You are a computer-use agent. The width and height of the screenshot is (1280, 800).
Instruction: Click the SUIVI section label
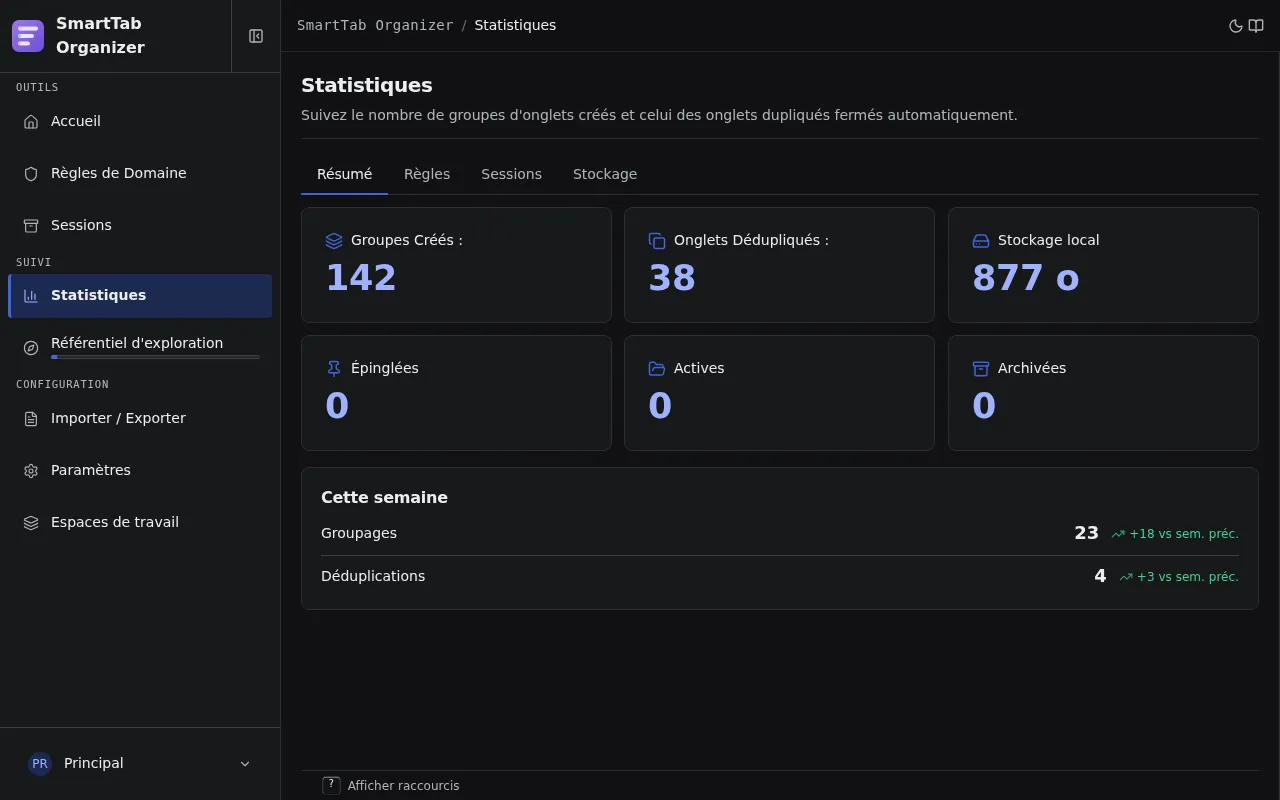point(33,263)
